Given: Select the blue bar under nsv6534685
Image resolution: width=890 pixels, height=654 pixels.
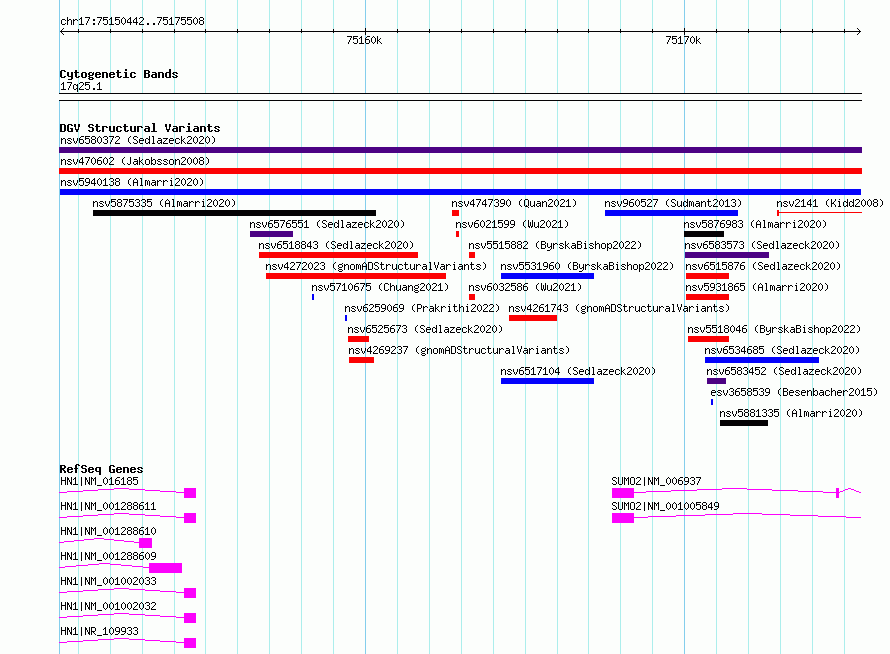Looking at the screenshot, I should coord(762,360).
